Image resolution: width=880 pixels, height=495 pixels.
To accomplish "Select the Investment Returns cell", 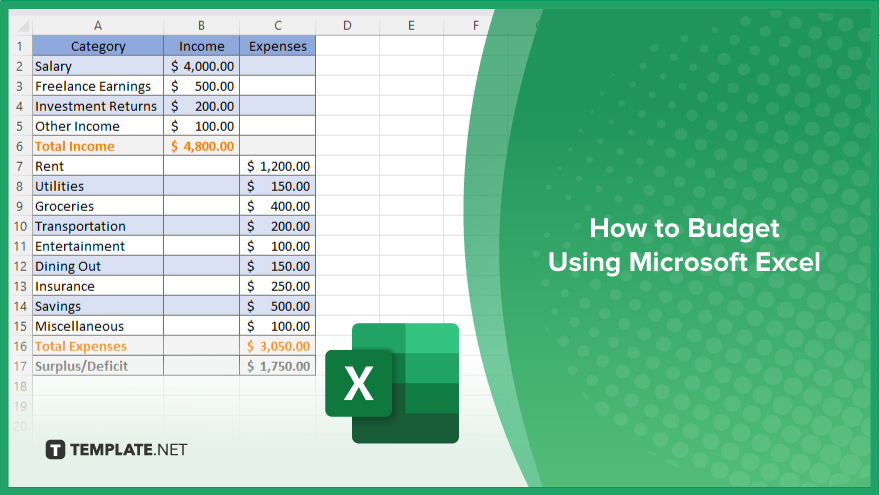I will coord(98,106).
